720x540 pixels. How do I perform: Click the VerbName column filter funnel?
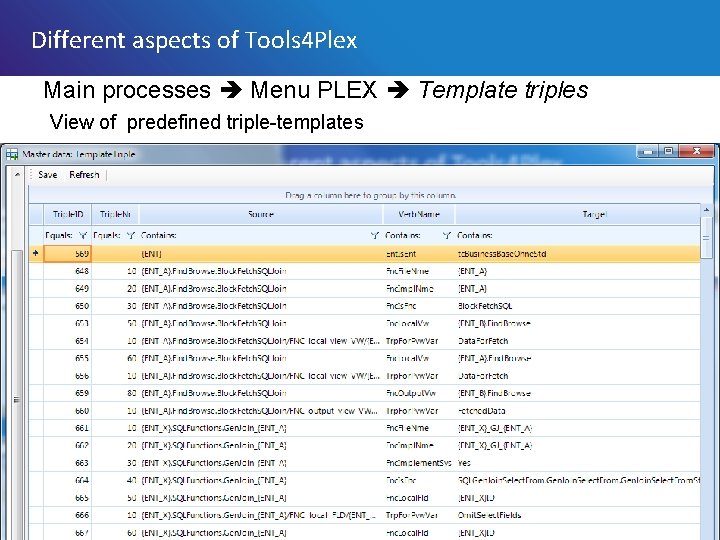tap(446, 236)
